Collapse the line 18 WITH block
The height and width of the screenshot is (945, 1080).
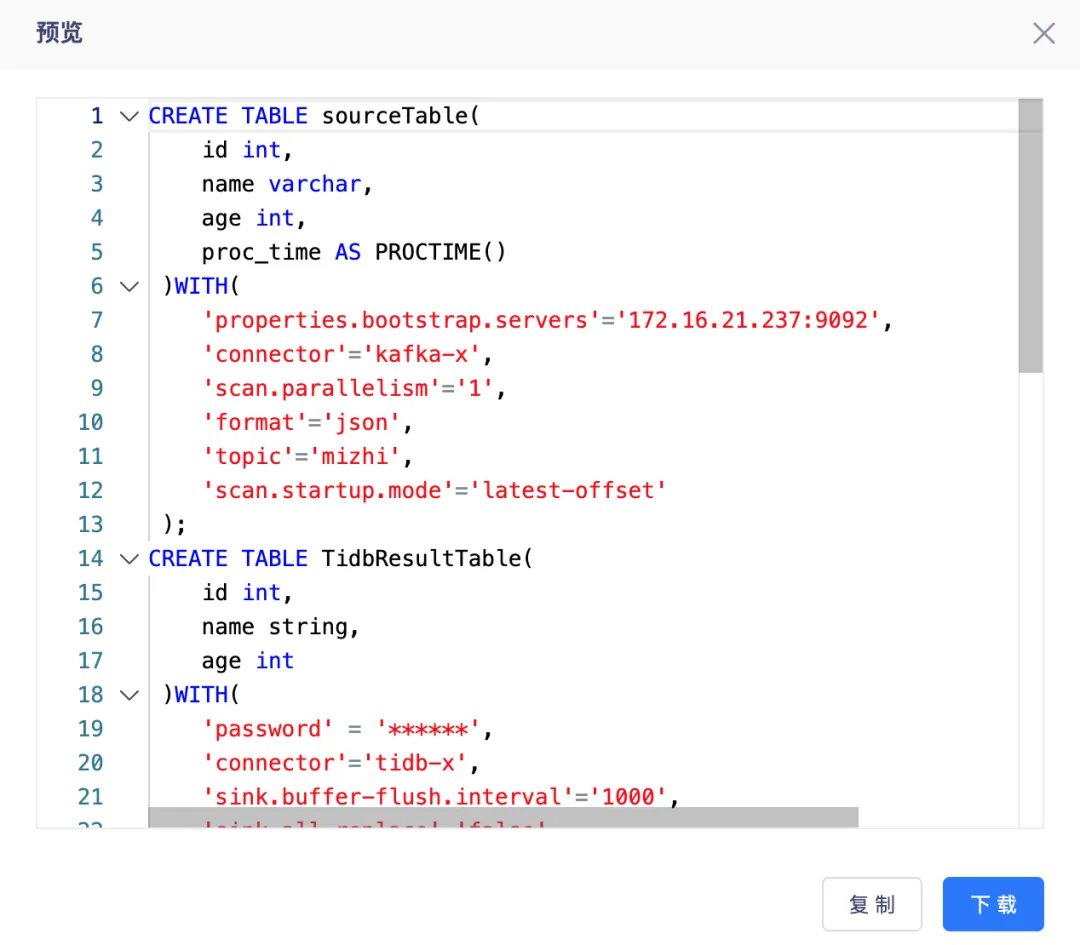(129, 695)
